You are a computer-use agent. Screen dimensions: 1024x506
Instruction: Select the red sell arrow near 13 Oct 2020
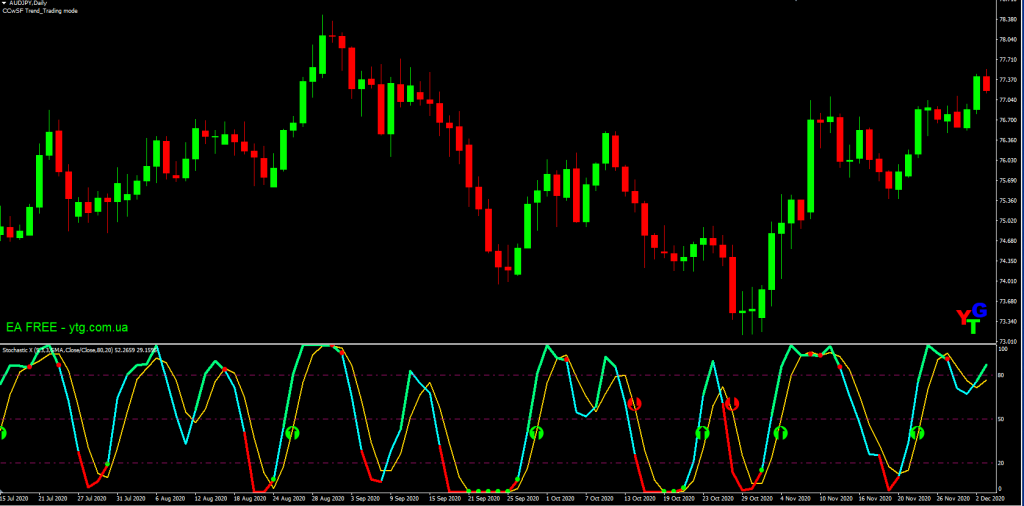click(634, 404)
